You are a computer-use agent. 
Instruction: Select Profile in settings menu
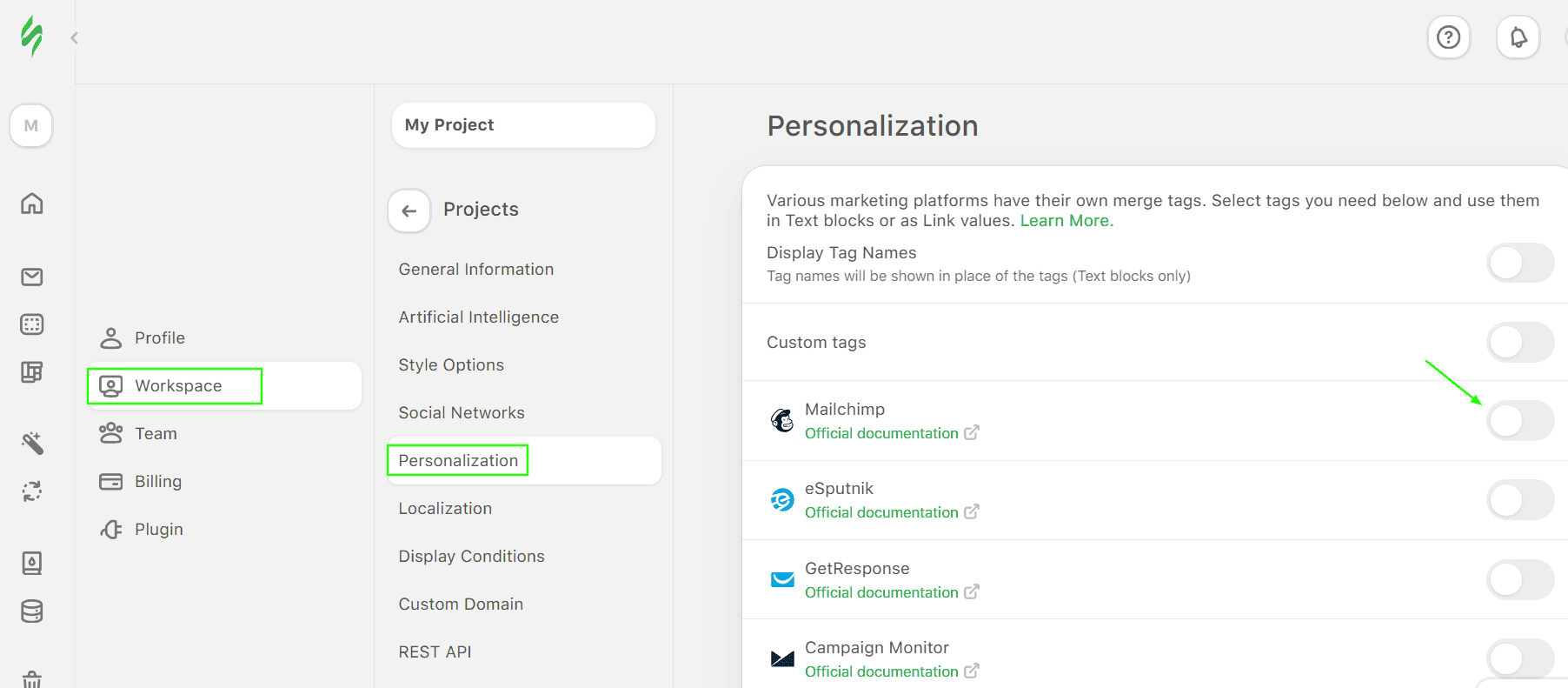point(224,337)
